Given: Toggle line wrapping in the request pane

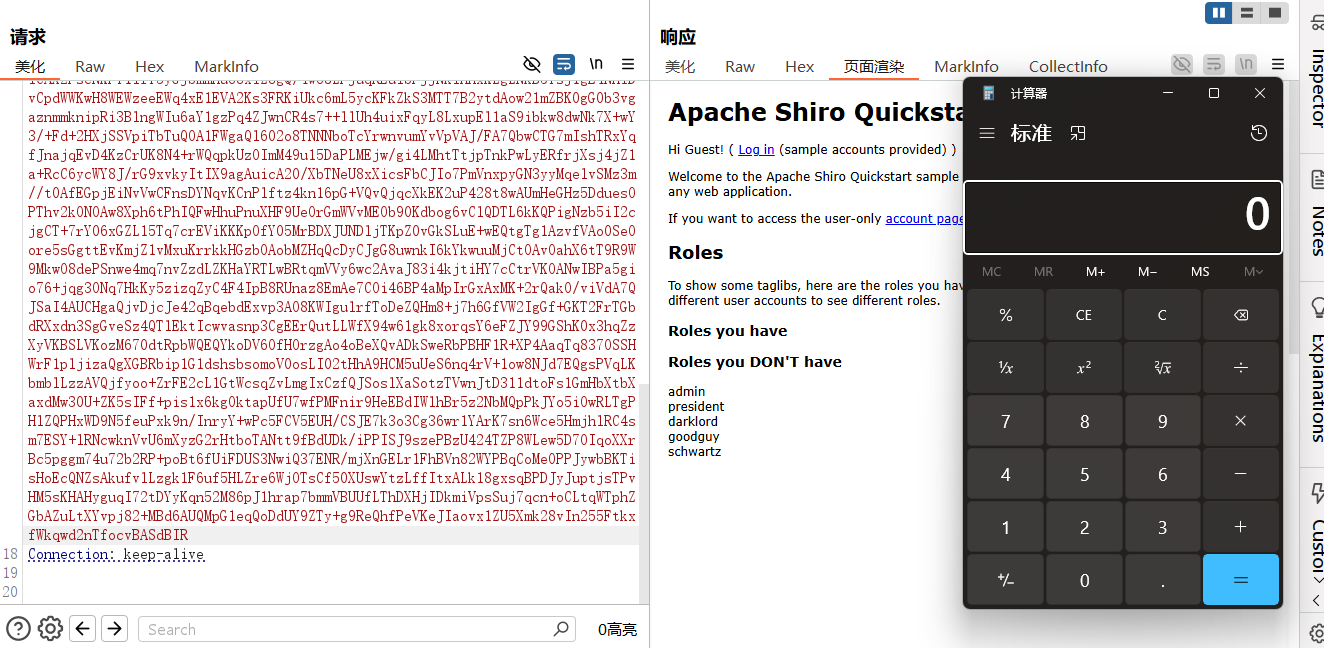Looking at the screenshot, I should (564, 64).
